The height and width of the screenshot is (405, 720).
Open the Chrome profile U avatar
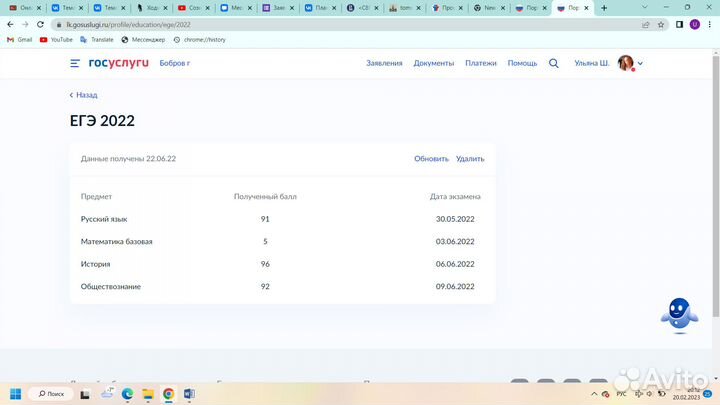pyautogui.click(x=695, y=24)
